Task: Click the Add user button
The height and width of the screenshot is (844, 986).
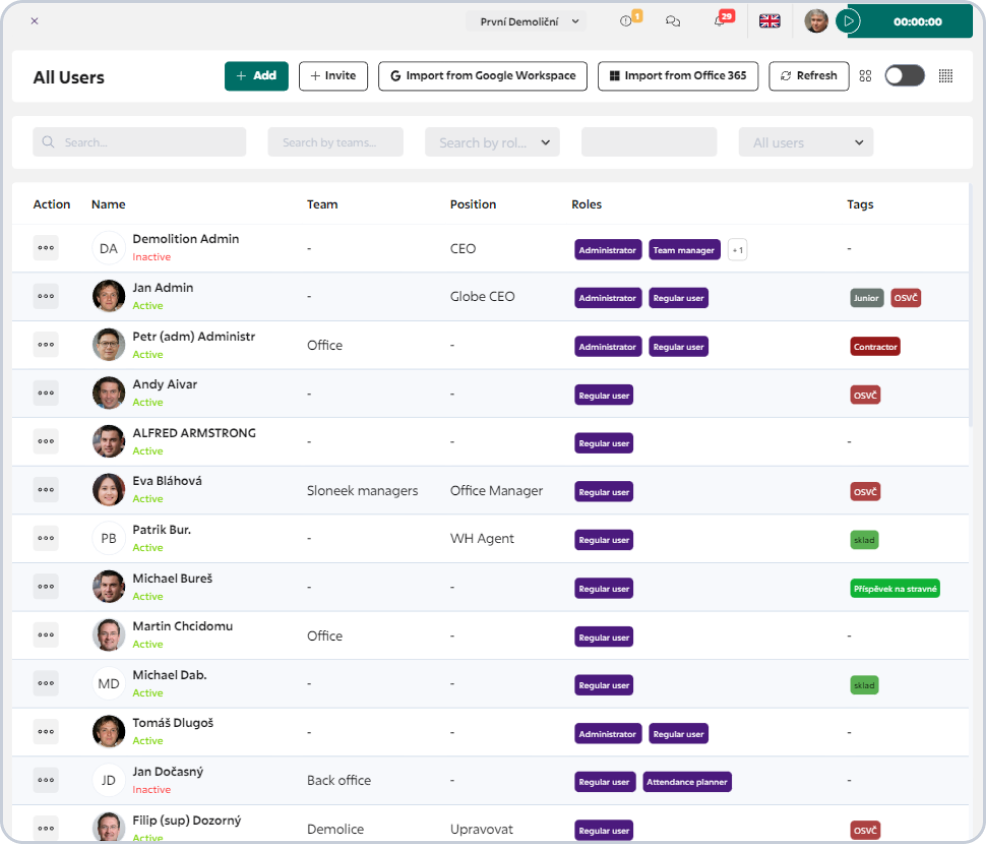Action: (x=256, y=76)
